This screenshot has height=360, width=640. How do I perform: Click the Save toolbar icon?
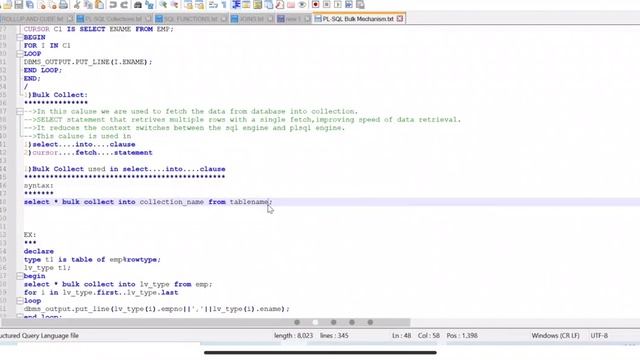(18, 5)
